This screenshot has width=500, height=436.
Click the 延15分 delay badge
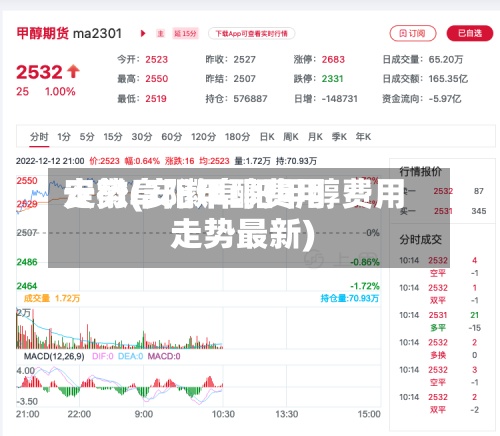coord(186,33)
